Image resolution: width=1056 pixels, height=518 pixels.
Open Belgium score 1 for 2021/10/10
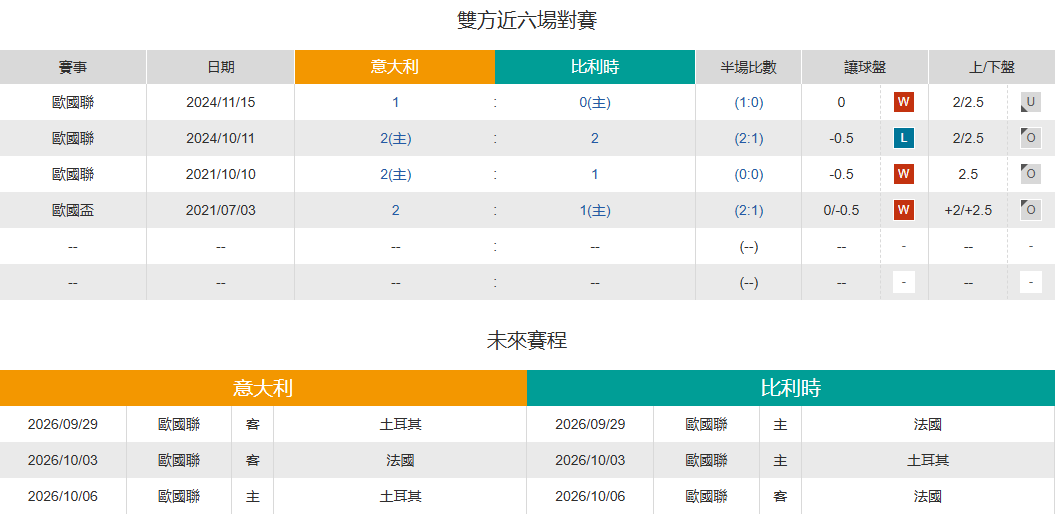[595, 174]
